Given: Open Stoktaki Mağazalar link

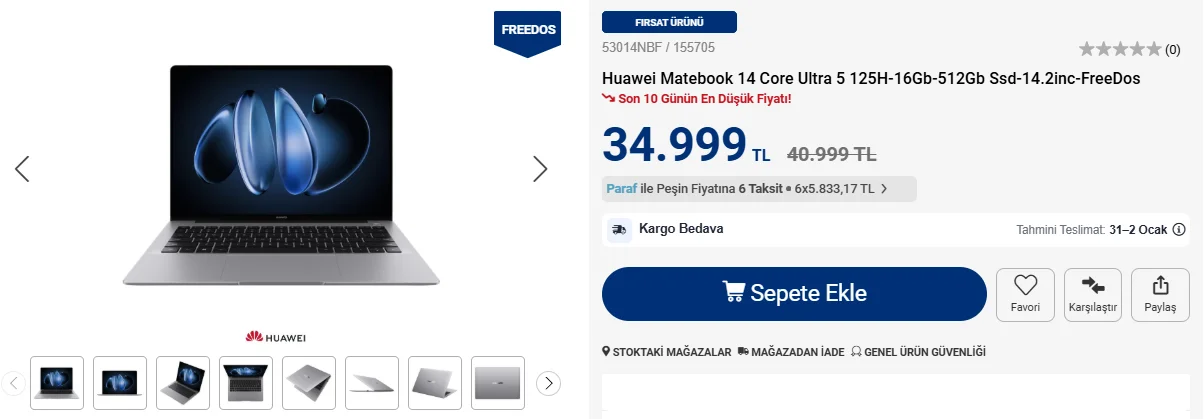Looking at the screenshot, I should tap(667, 352).
